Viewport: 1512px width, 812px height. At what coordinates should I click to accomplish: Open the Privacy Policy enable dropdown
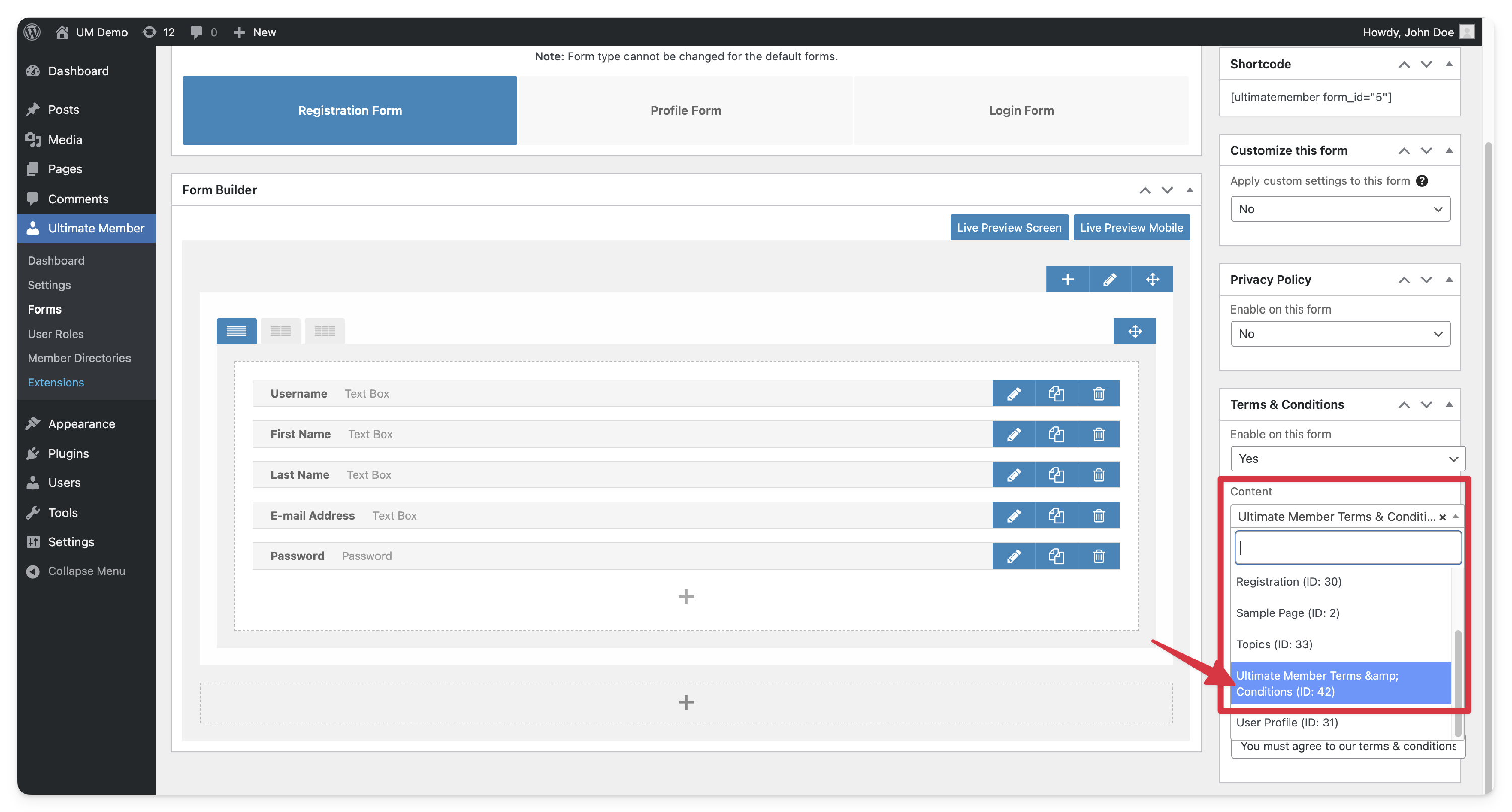coord(1340,334)
